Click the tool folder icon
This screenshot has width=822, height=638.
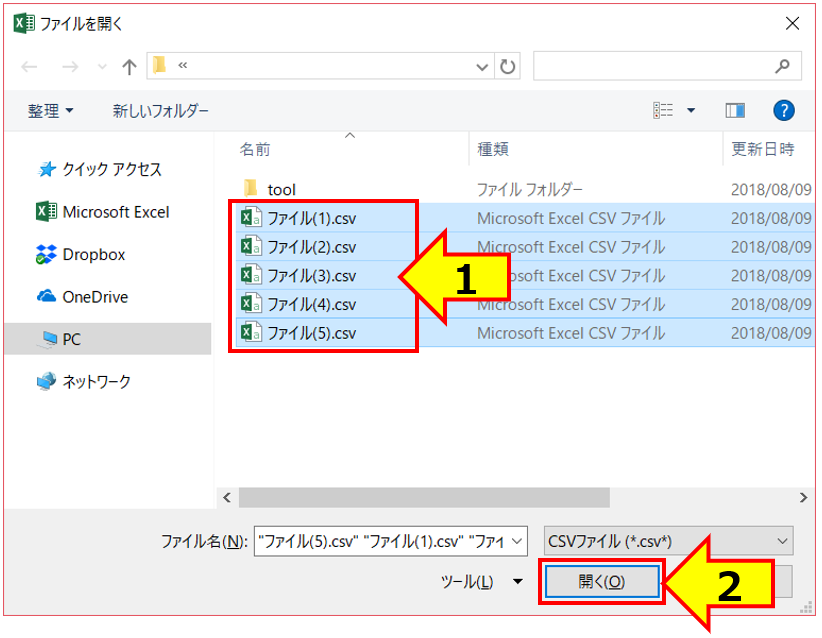pos(251,188)
